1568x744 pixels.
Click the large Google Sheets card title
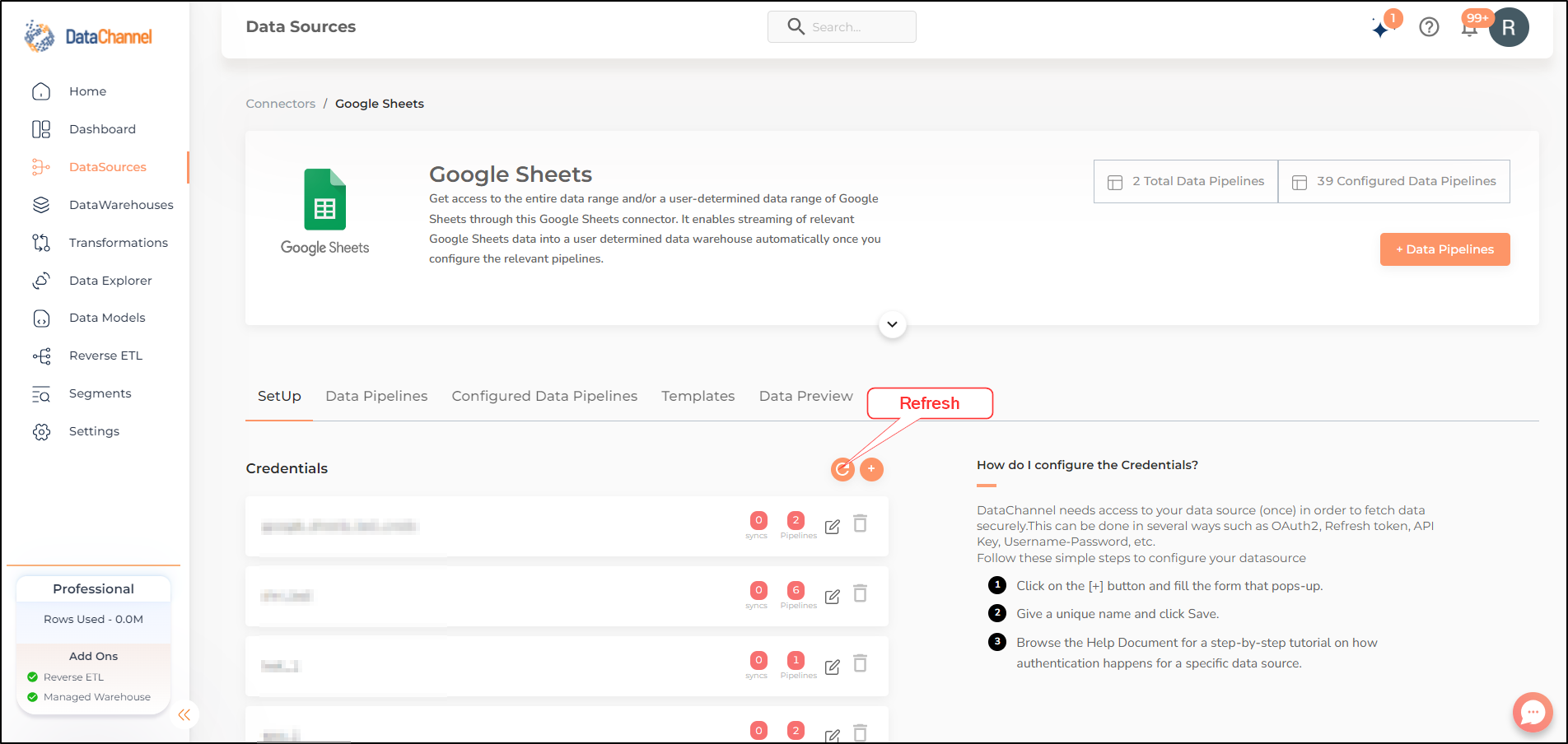pyautogui.click(x=511, y=174)
